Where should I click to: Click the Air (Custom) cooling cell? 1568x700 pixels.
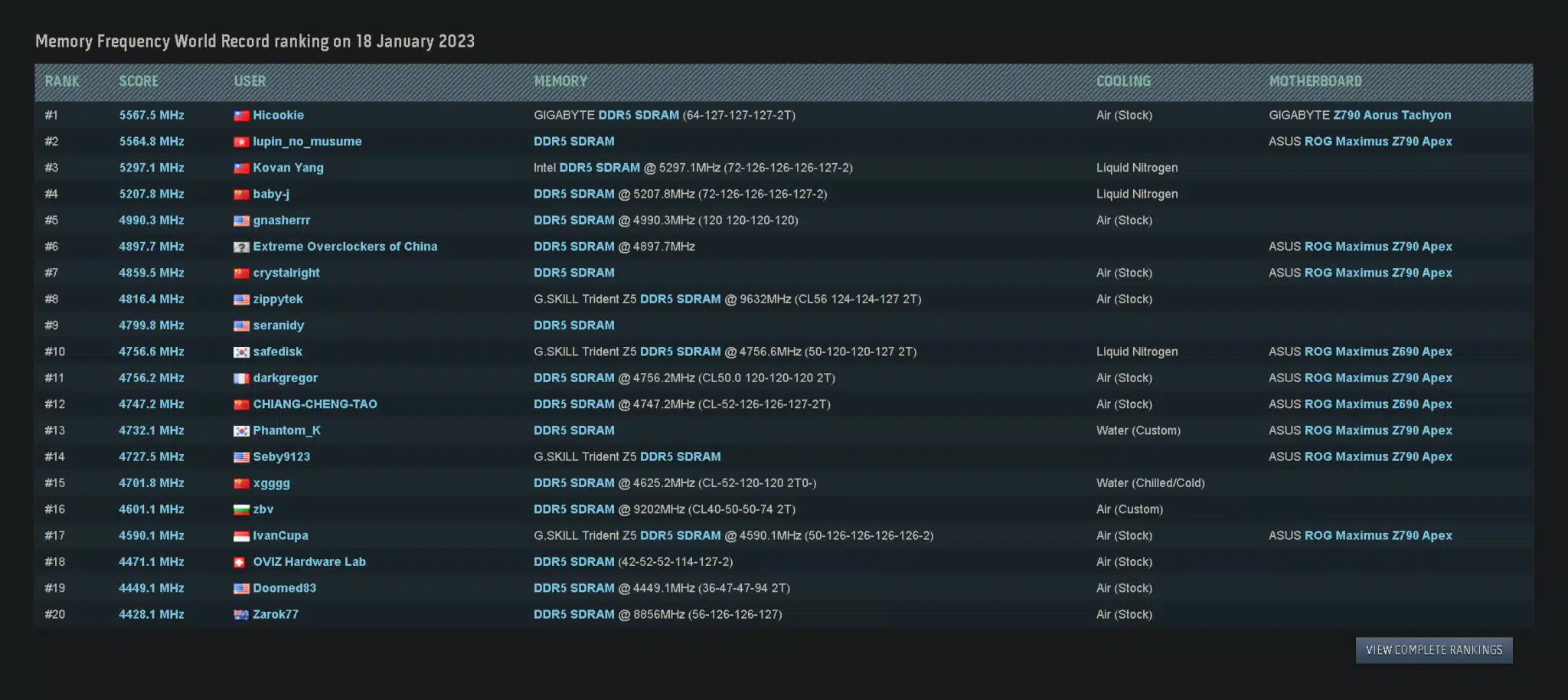(1129, 509)
